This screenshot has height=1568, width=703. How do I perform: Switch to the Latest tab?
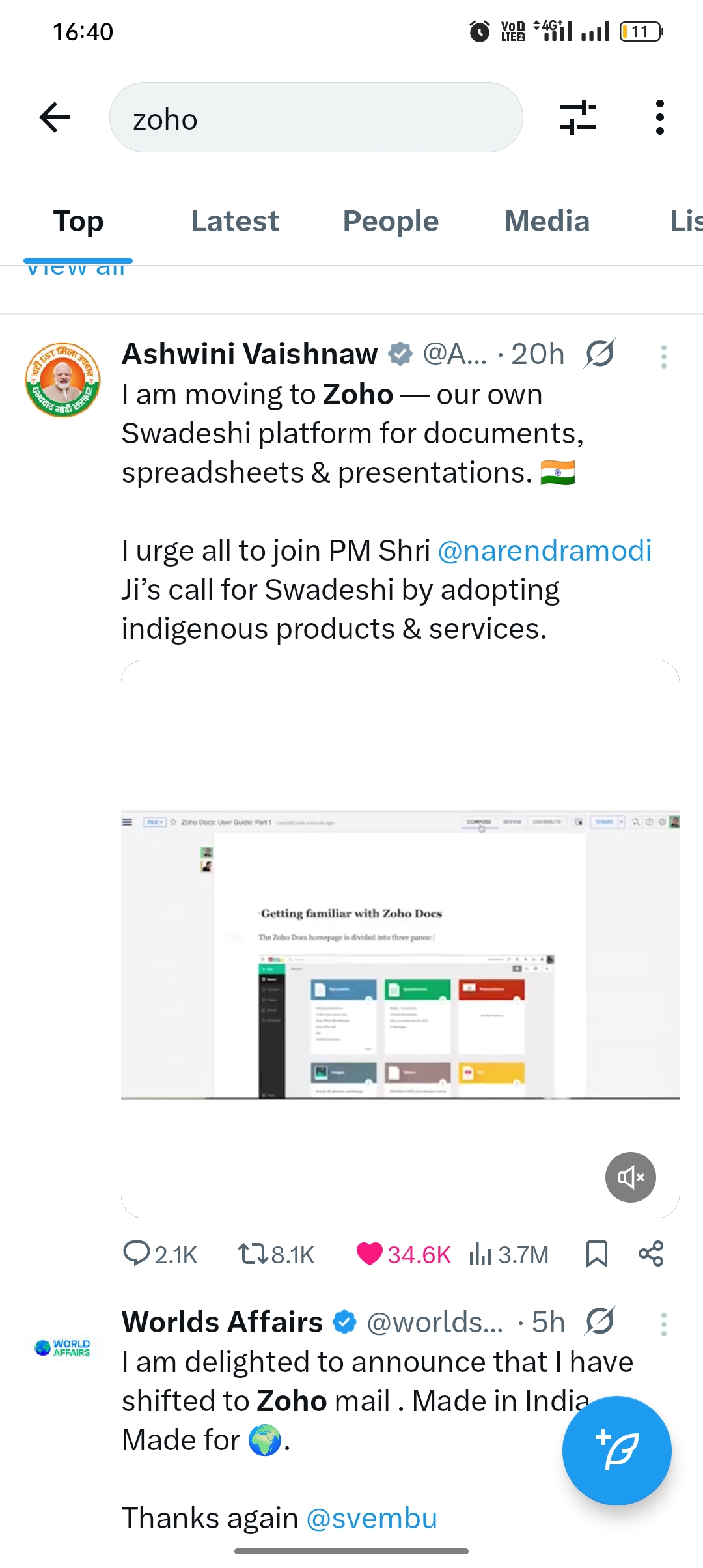(234, 221)
